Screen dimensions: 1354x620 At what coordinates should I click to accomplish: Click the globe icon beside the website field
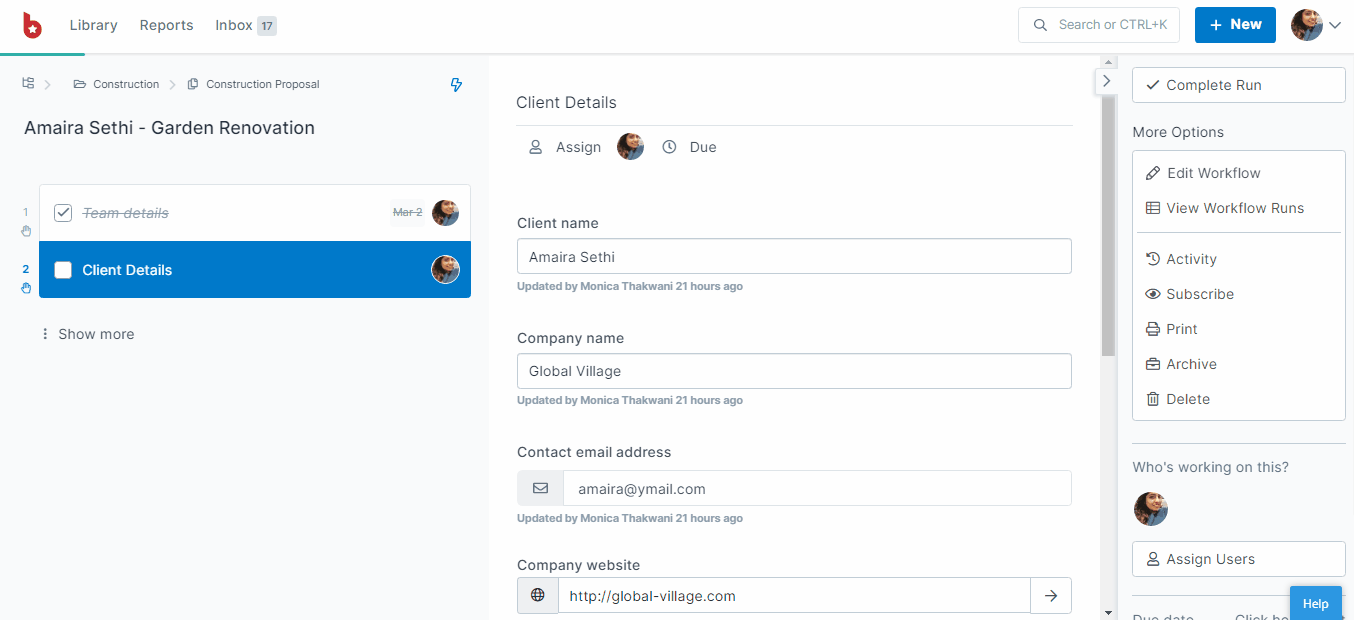tap(538, 595)
